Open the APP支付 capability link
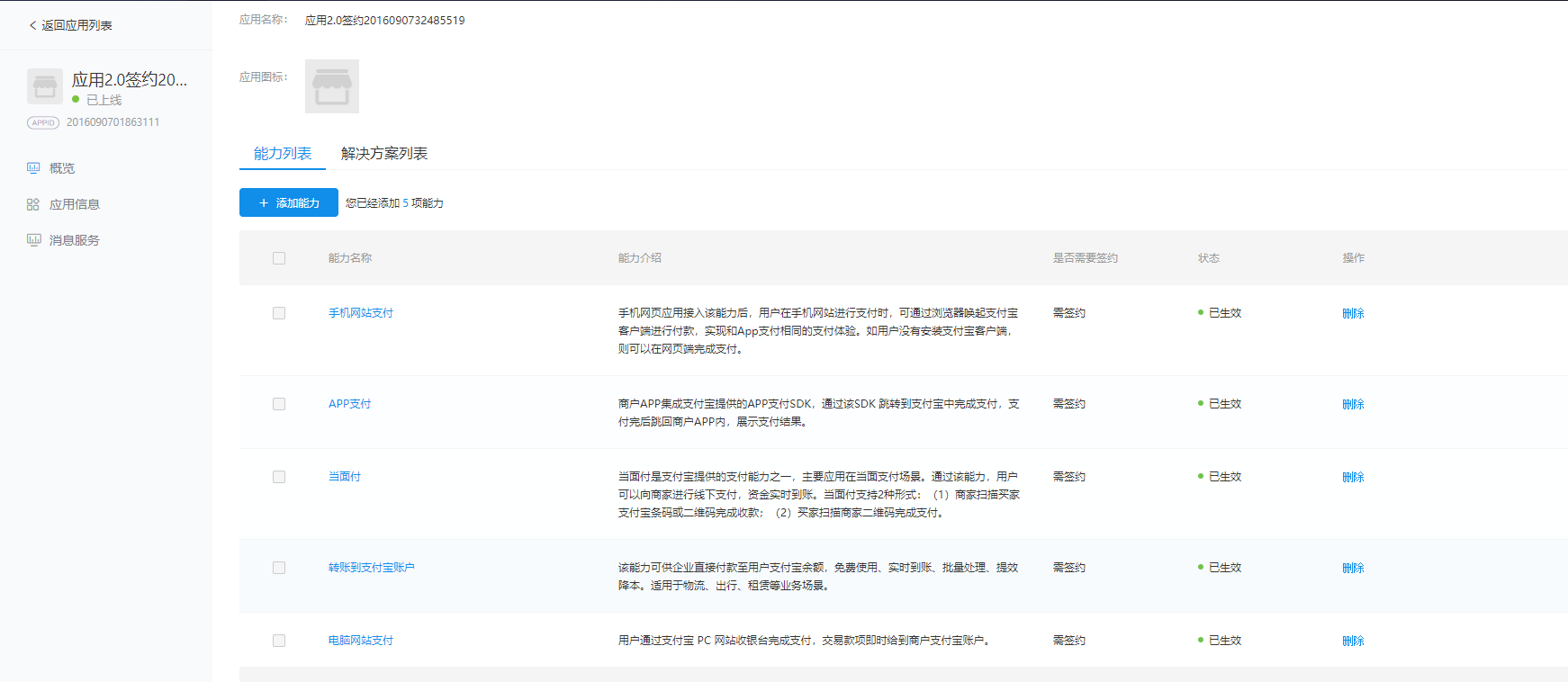 pos(350,404)
